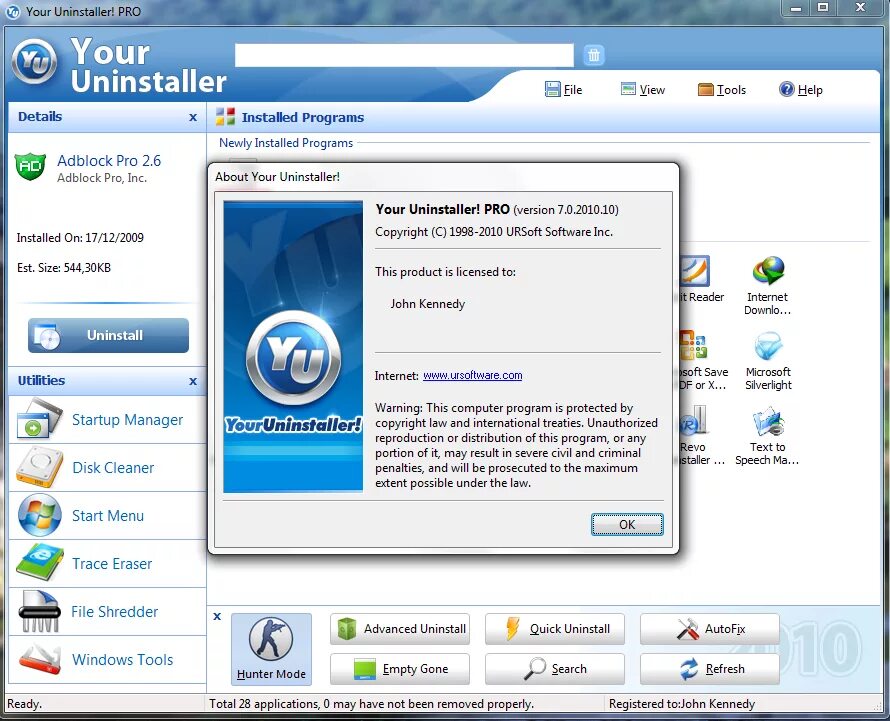Screen dimensions: 890x721
Task: Click the Uninstall button in Details
Action: pos(108,336)
